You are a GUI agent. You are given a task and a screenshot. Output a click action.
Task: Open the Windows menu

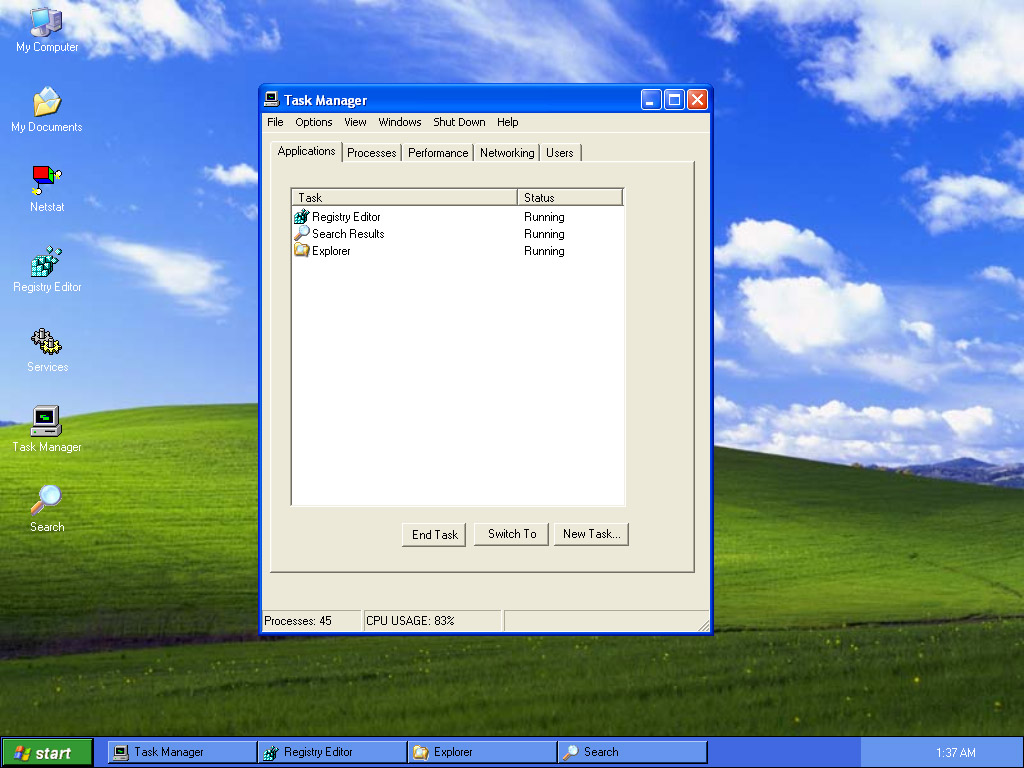tap(400, 122)
